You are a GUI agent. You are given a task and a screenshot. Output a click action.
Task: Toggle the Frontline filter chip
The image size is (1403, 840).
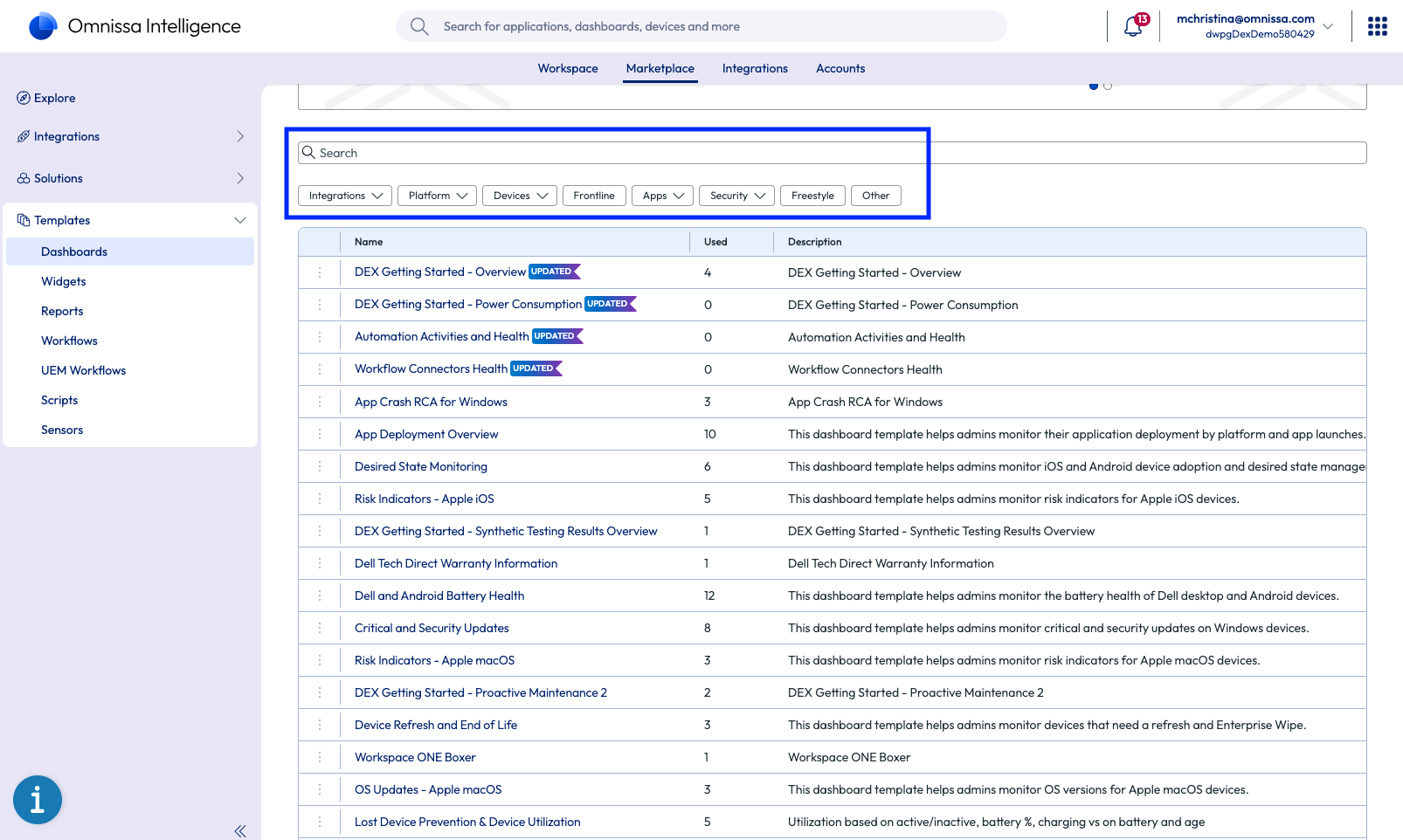[x=594, y=196]
